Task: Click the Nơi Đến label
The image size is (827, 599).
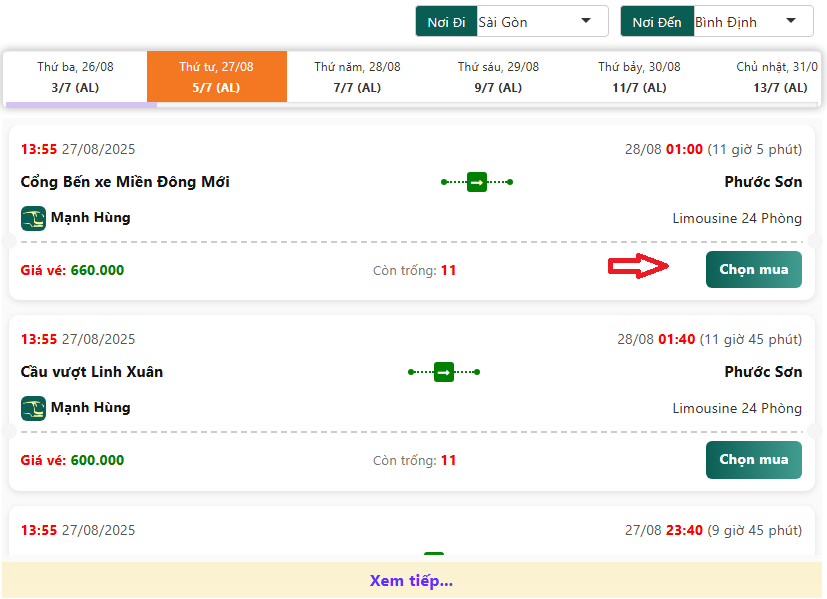Action: coord(656,22)
